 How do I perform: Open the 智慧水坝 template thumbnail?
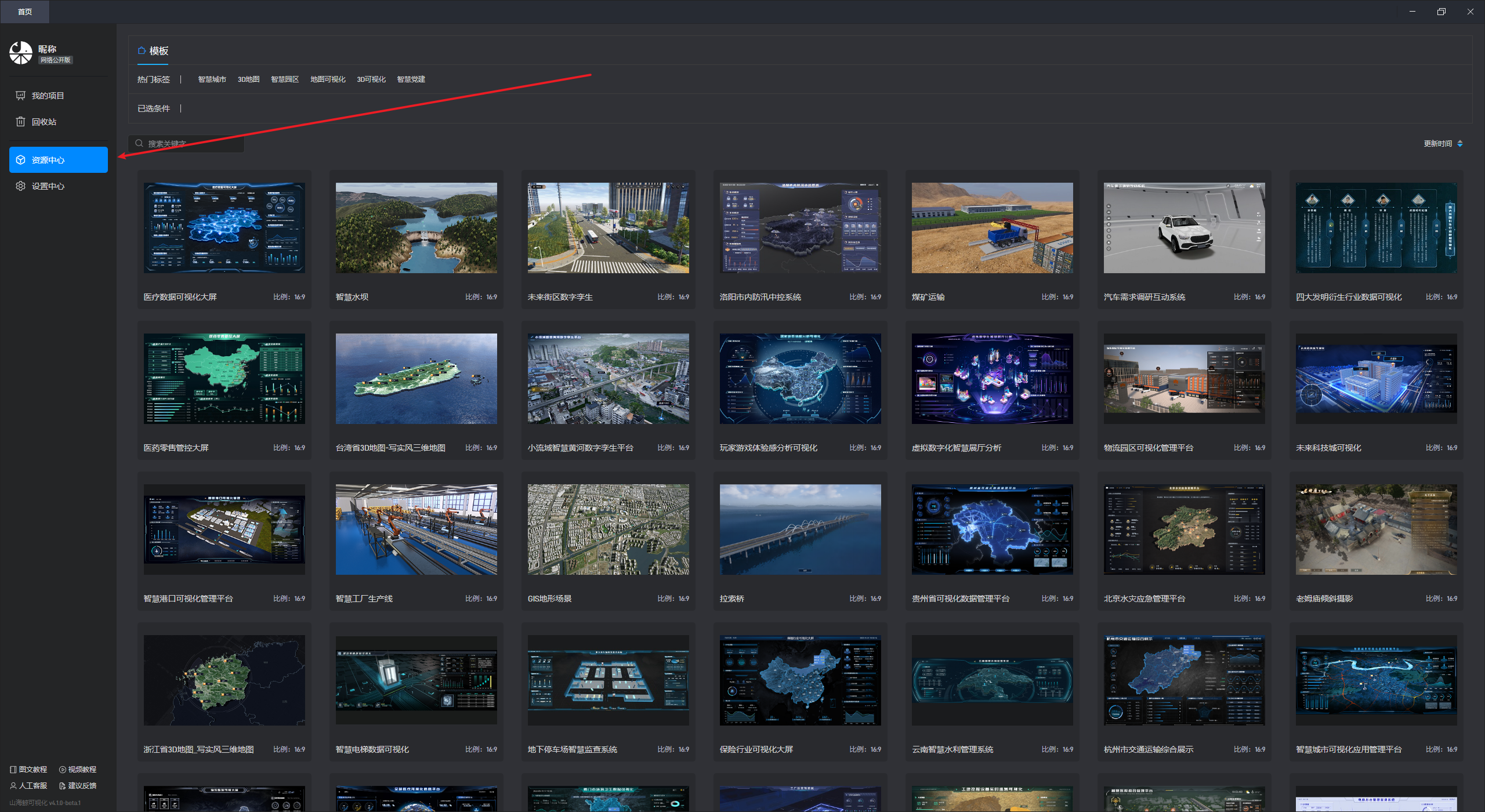pyautogui.click(x=416, y=228)
